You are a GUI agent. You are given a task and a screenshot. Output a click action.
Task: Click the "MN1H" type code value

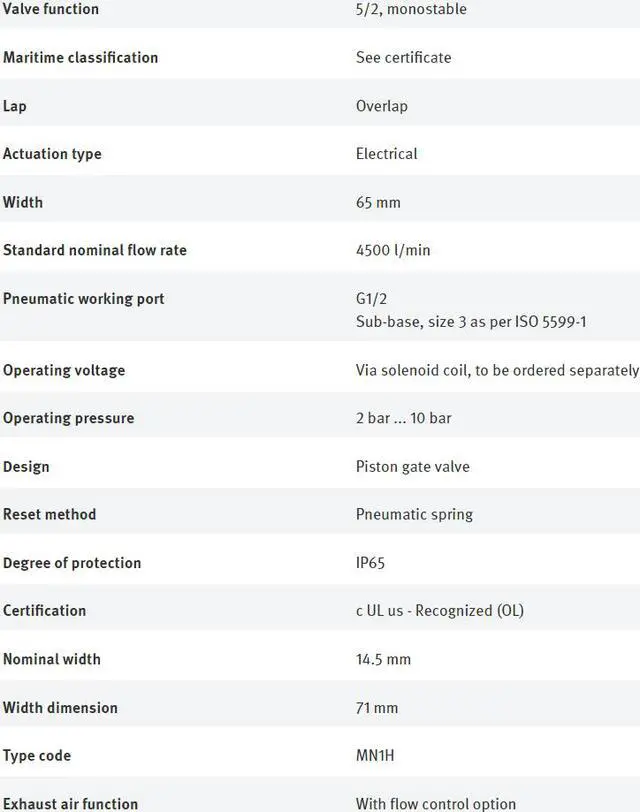(x=375, y=756)
